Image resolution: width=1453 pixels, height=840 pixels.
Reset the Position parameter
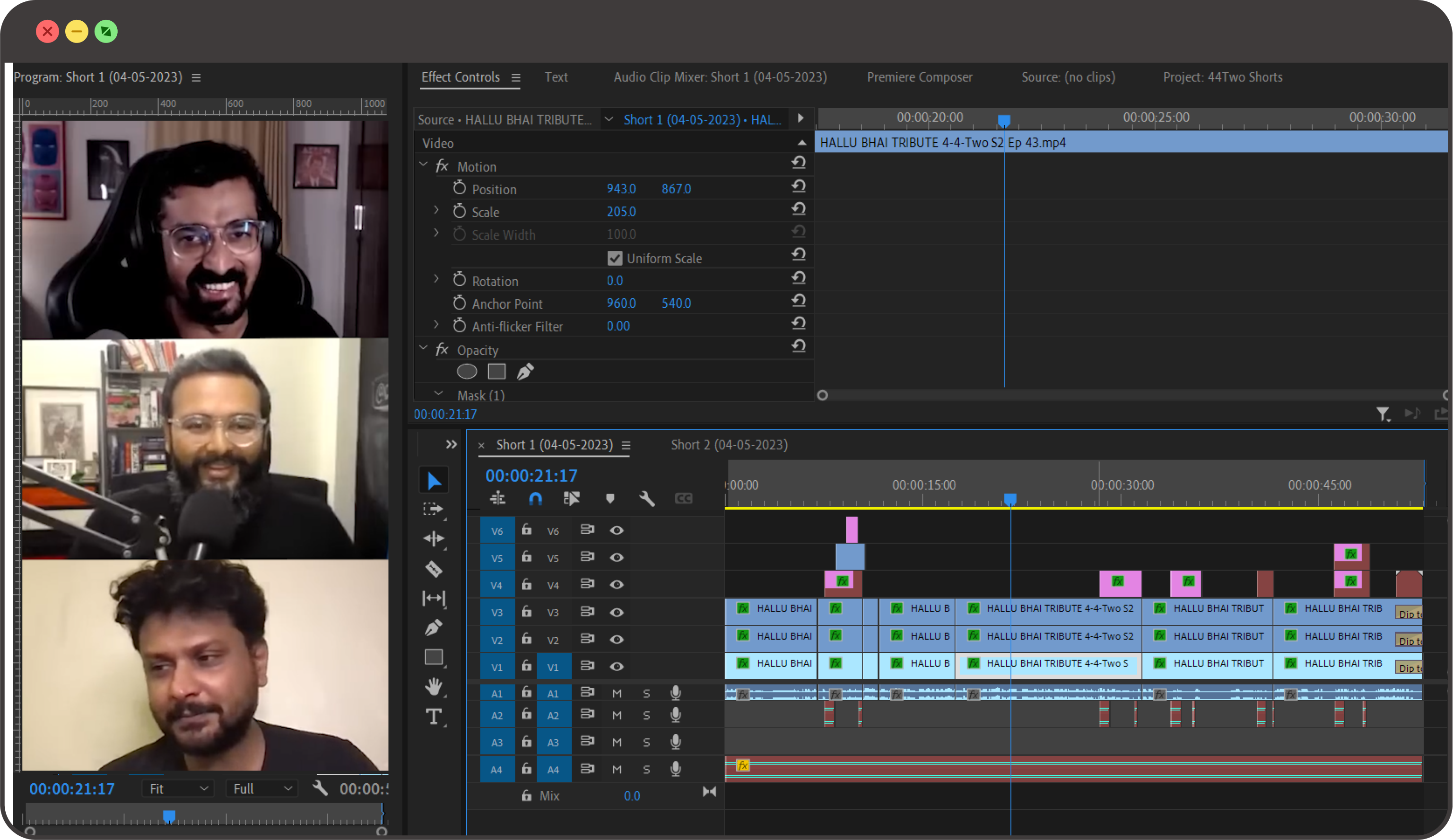coord(799,186)
